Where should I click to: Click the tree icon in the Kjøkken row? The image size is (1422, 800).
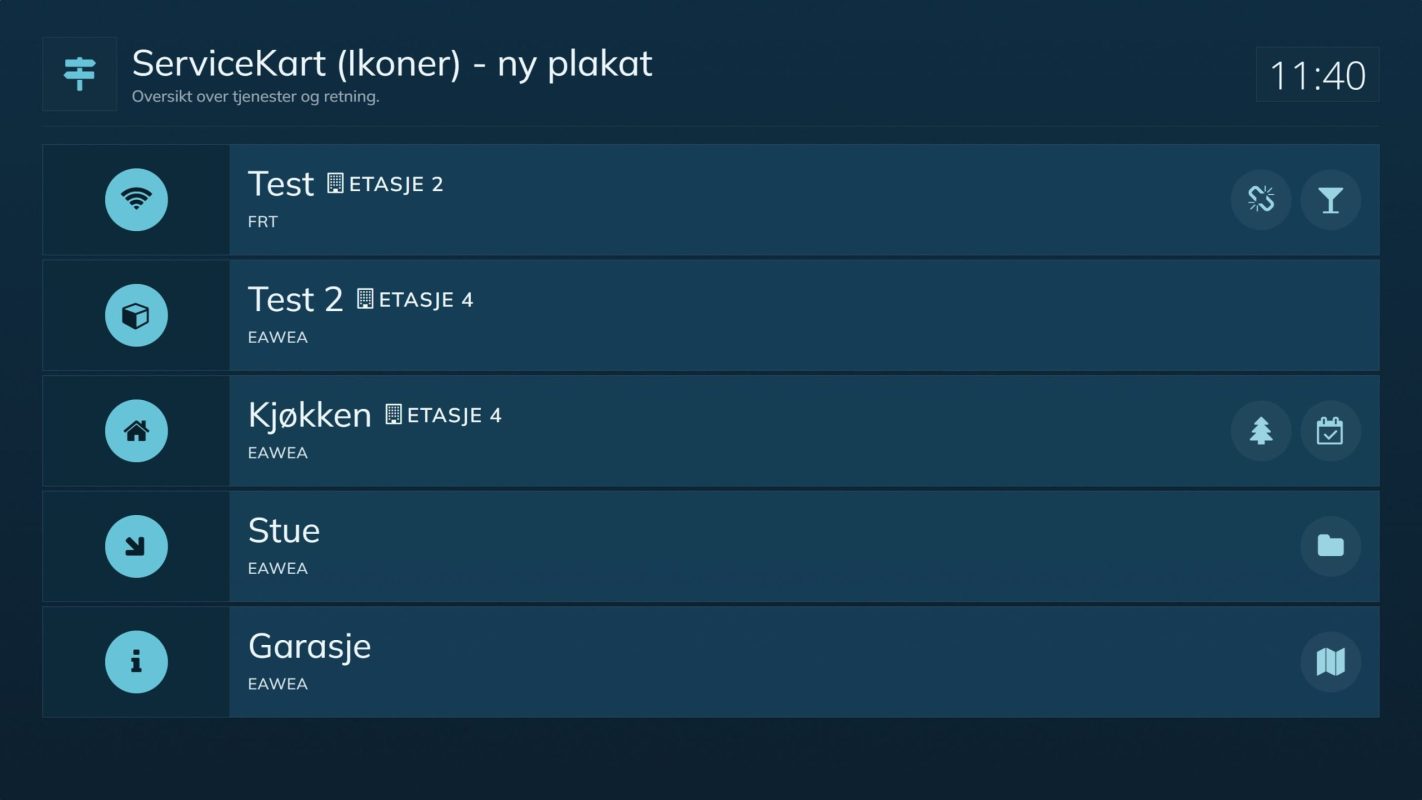point(1261,431)
